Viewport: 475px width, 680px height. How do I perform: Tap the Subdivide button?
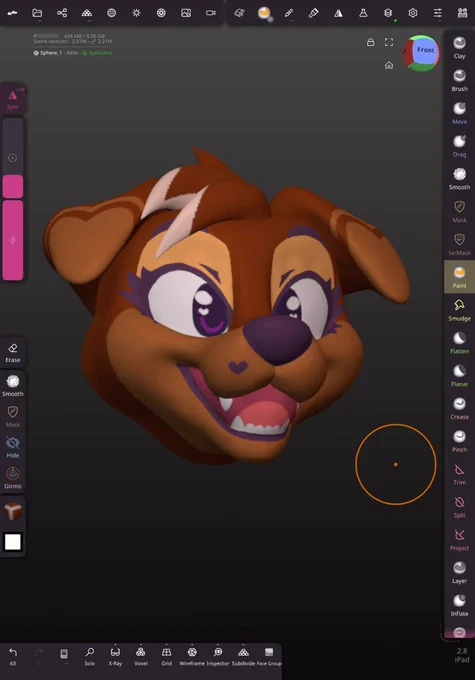point(243,656)
